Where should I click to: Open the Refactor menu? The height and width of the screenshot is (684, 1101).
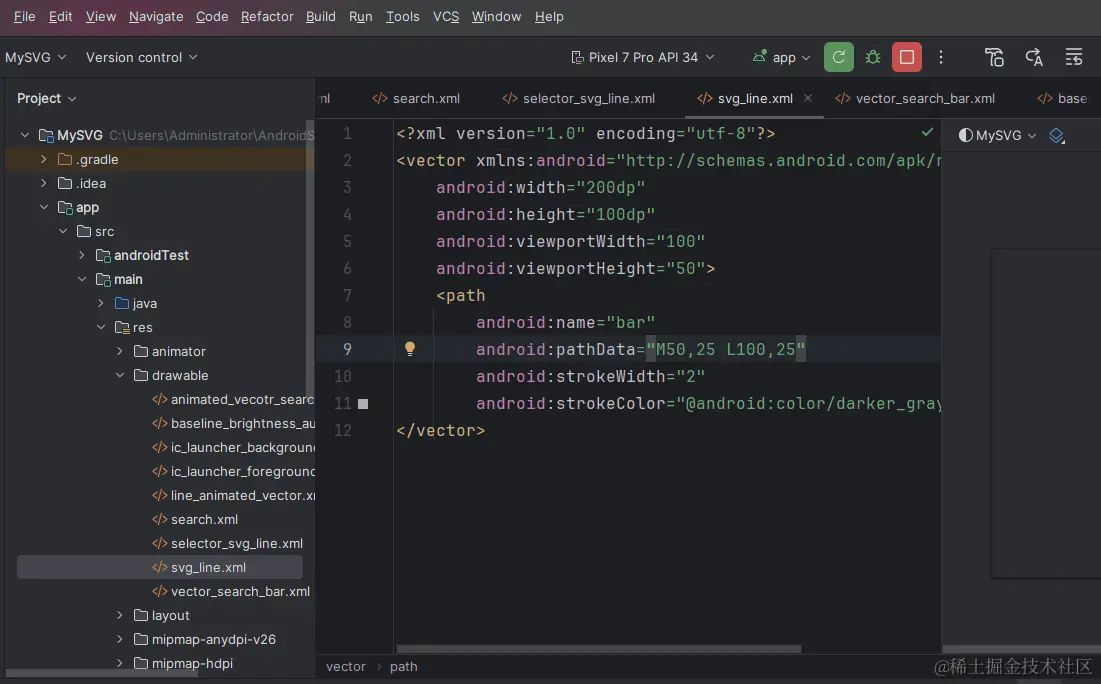(267, 16)
